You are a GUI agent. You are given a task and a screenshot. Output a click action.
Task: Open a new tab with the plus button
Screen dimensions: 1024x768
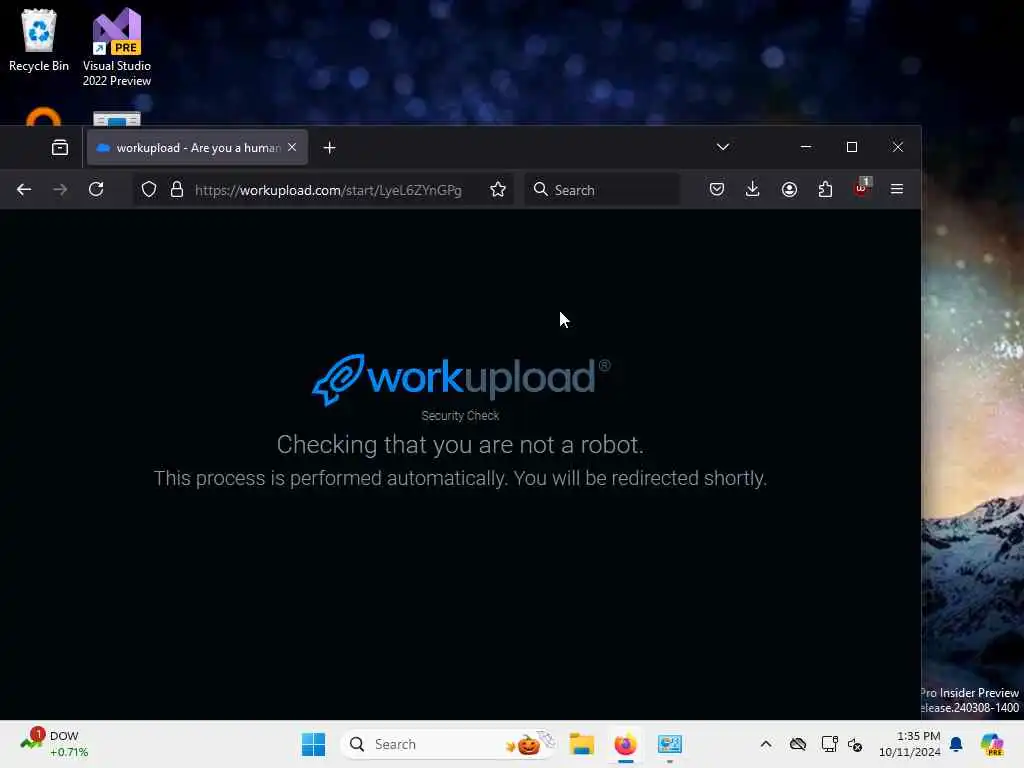(x=329, y=148)
